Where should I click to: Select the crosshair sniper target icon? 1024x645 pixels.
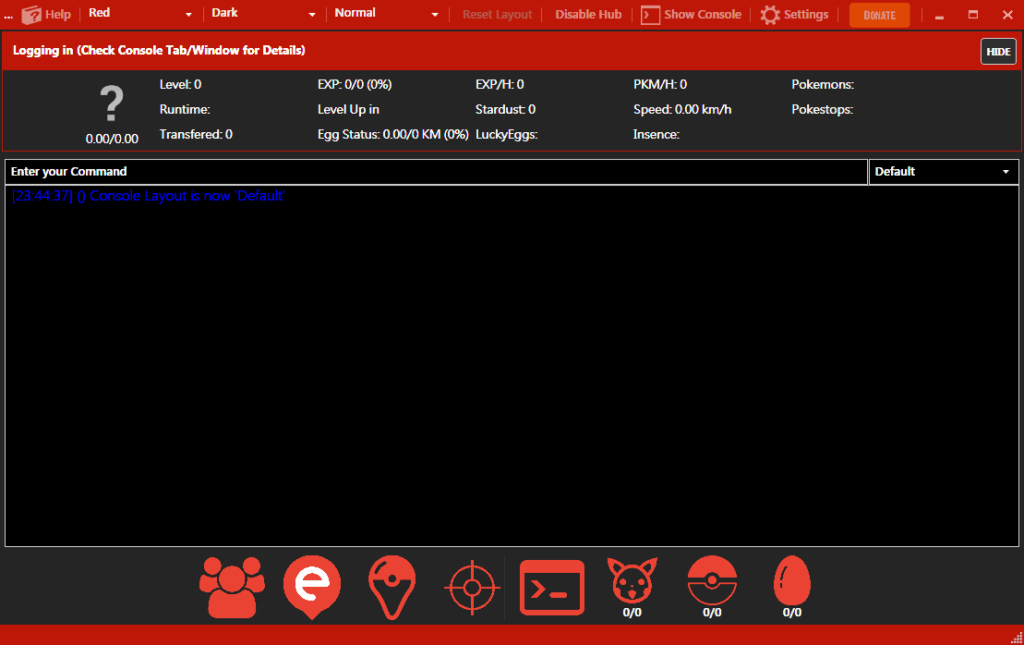click(x=470, y=587)
